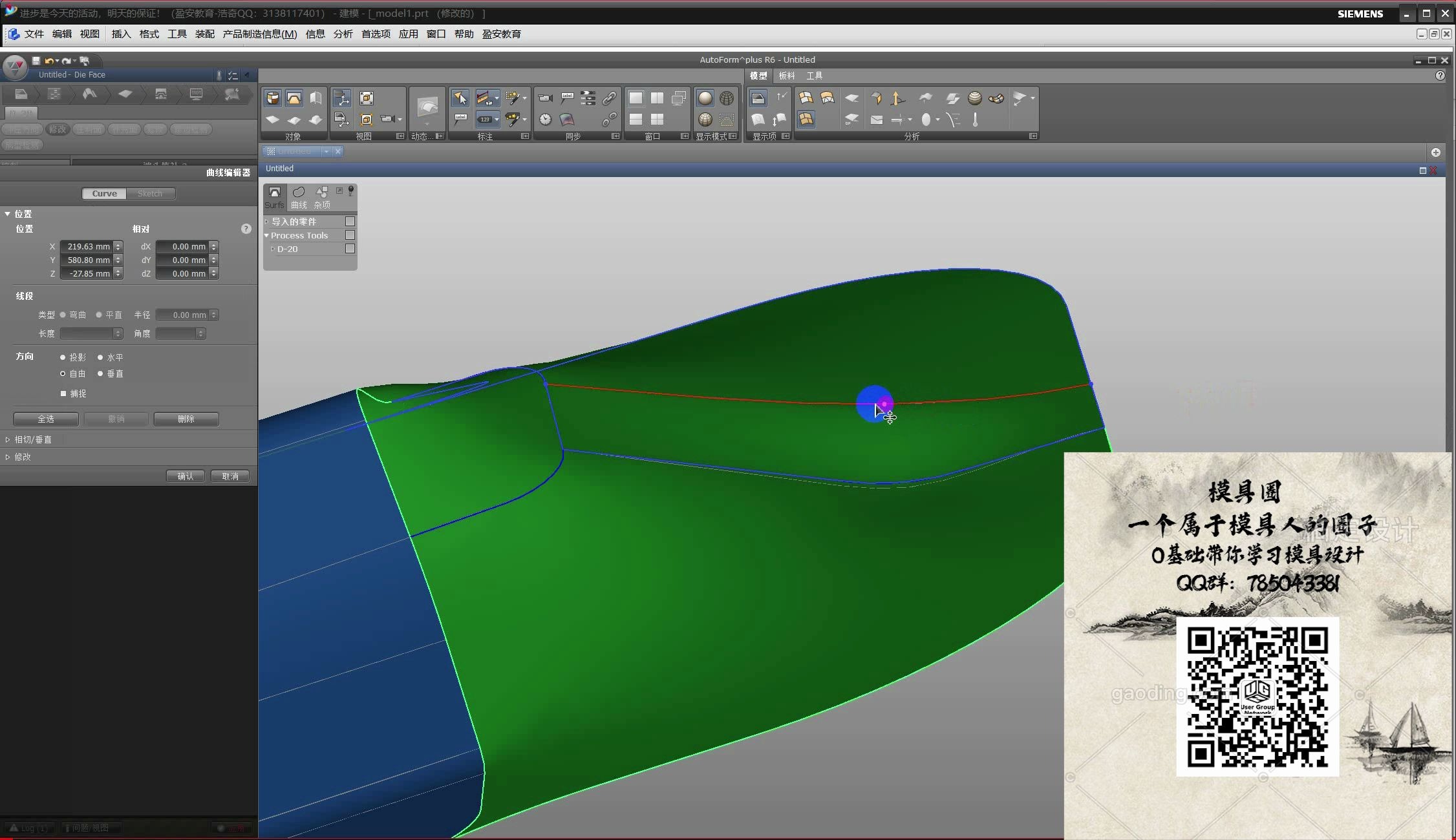1456x840 pixels.
Task: Open the 分析 menu in menu bar
Action: pos(343,34)
